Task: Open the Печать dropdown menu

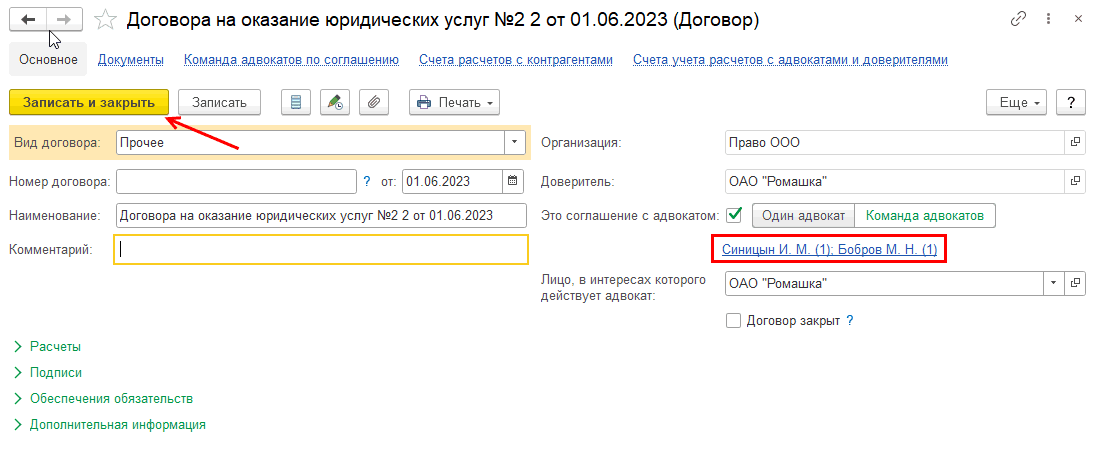Action: (454, 102)
